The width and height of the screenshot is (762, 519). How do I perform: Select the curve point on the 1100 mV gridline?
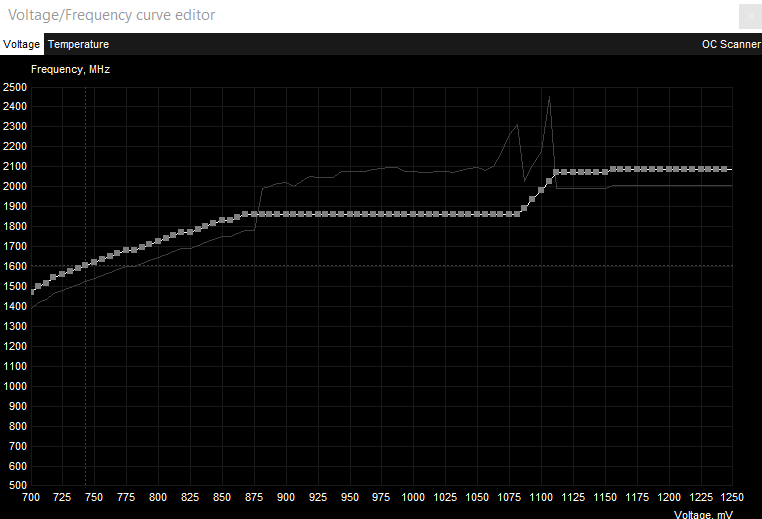[541, 190]
